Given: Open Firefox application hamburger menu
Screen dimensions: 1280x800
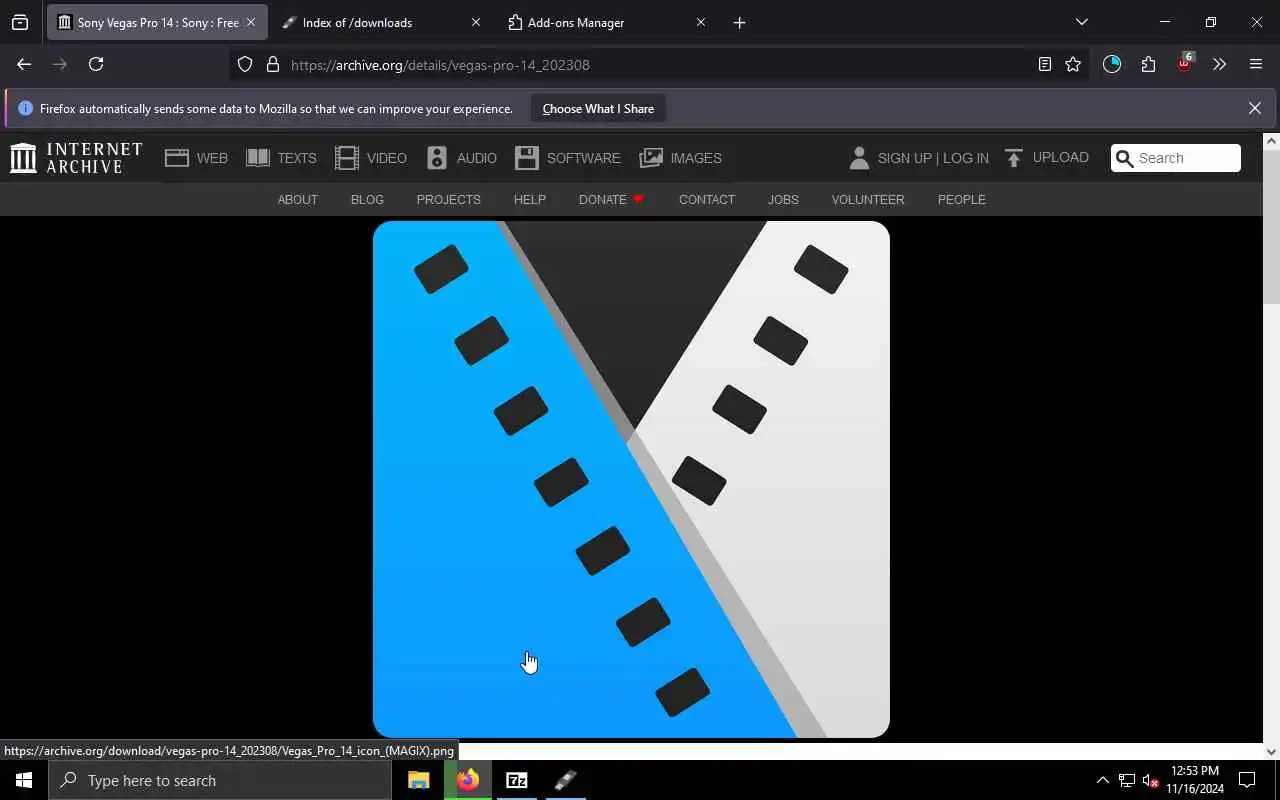Looking at the screenshot, I should point(1256,64).
